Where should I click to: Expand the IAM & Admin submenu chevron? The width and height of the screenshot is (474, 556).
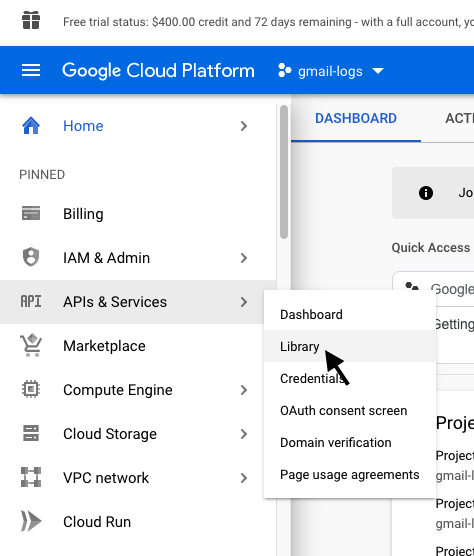244,258
